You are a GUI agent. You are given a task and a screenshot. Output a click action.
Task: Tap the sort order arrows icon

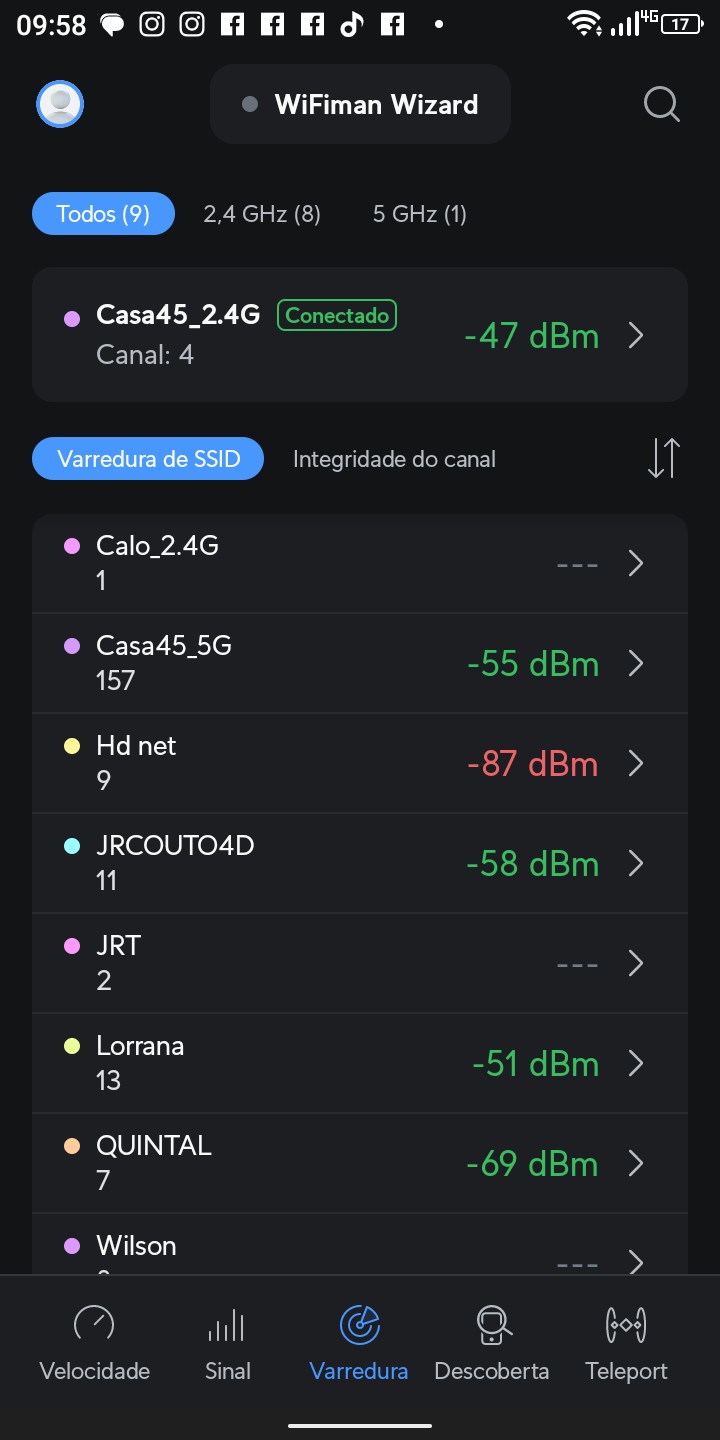tap(663, 458)
